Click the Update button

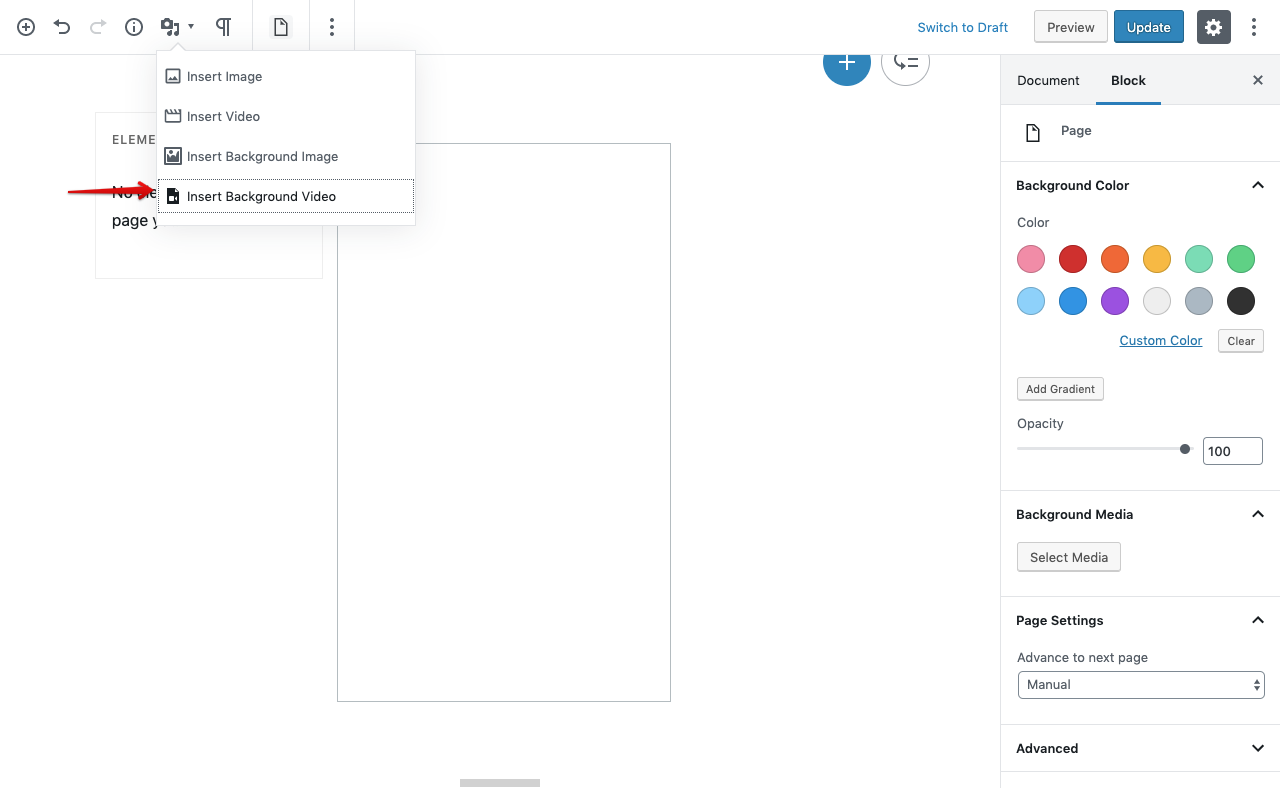(x=1149, y=27)
